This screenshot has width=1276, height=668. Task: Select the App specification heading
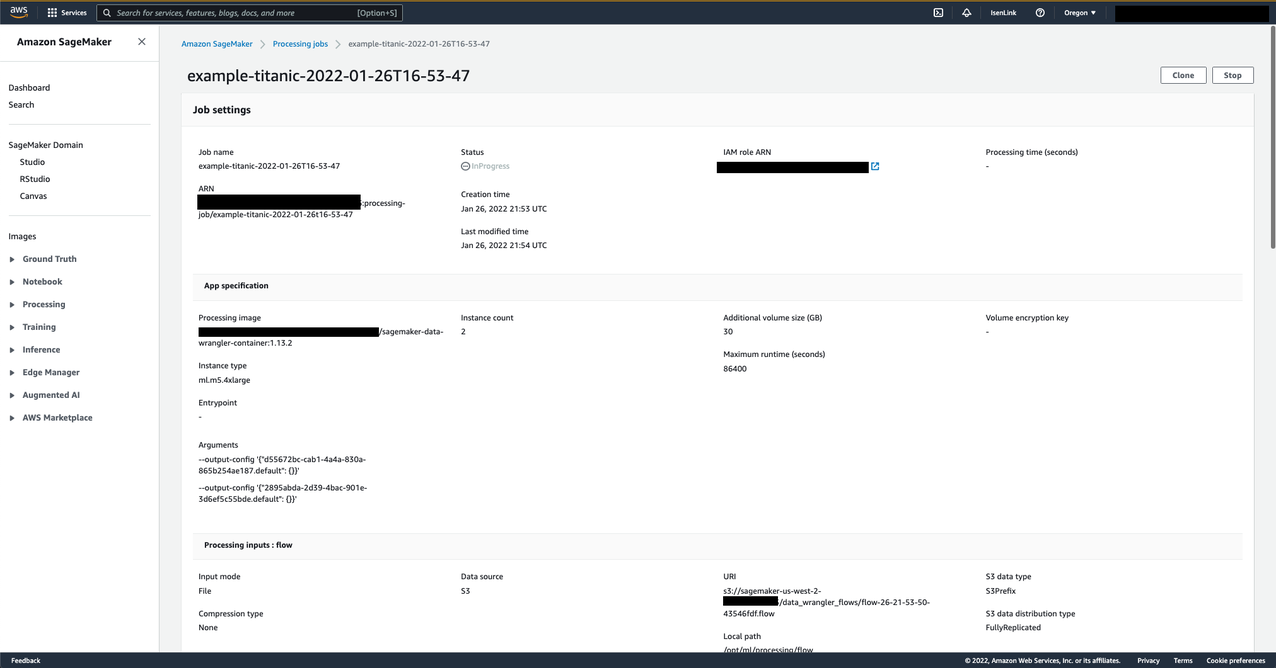(236, 286)
